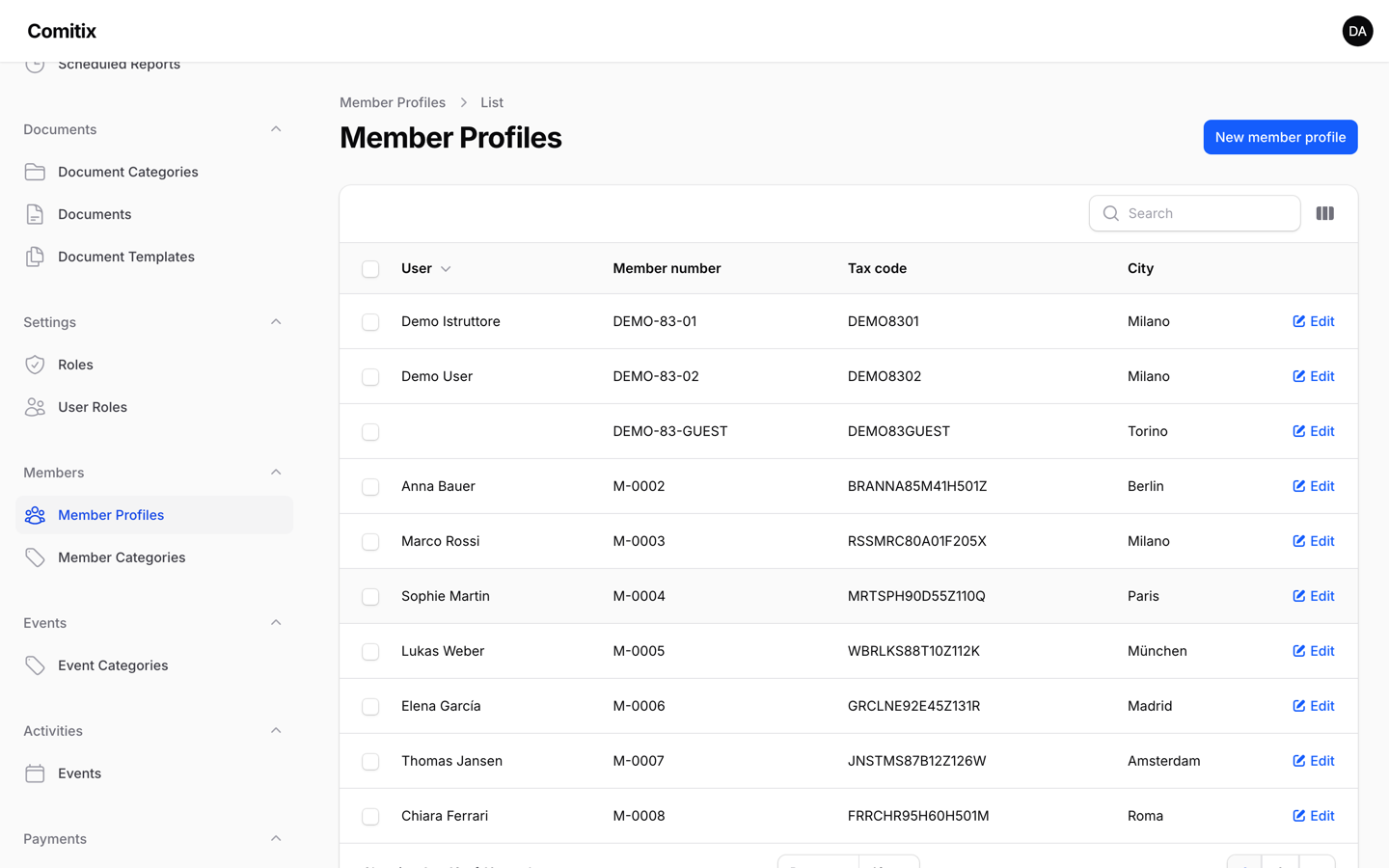Viewport: 1389px width, 868px height.
Task: Click the Document Templates icon
Action: pos(35,257)
